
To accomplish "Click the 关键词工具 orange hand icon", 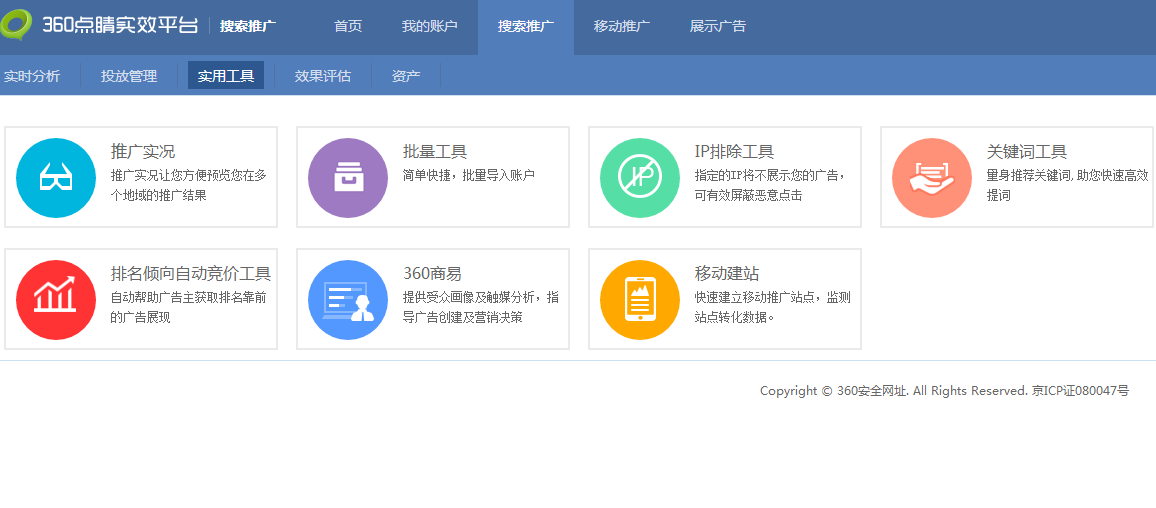I will coord(932,178).
